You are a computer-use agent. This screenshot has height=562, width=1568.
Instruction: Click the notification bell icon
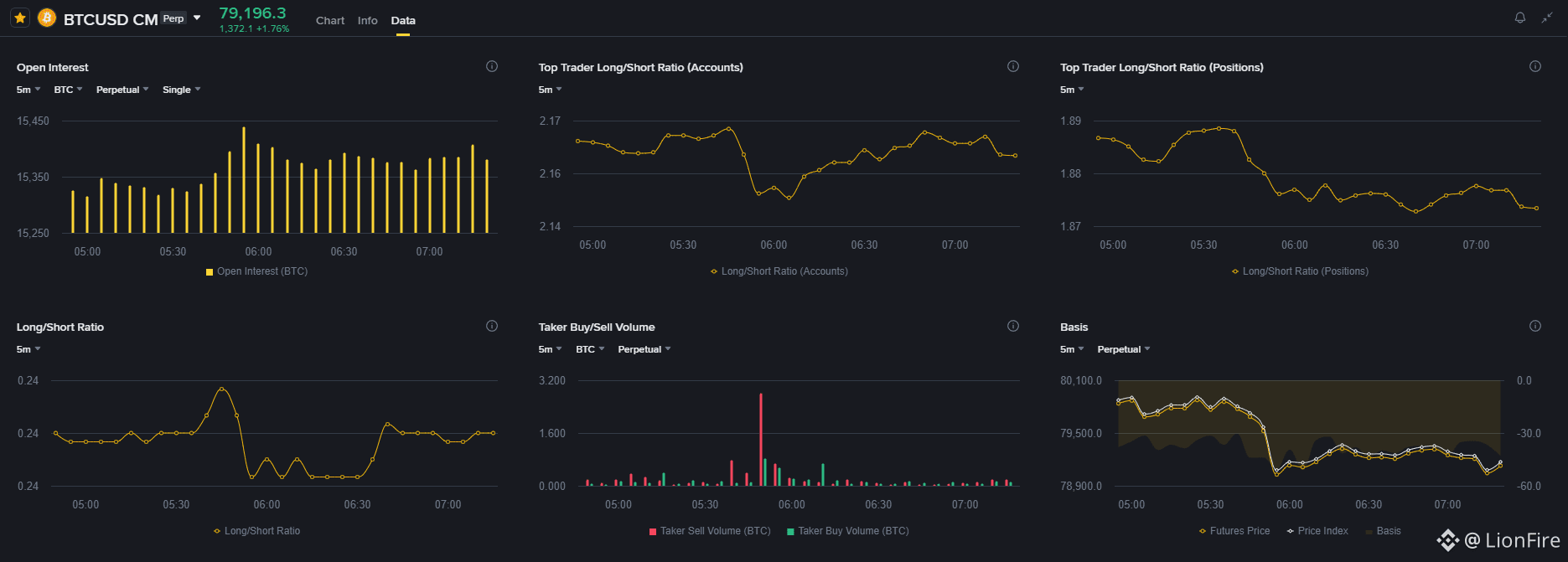coord(1520,18)
